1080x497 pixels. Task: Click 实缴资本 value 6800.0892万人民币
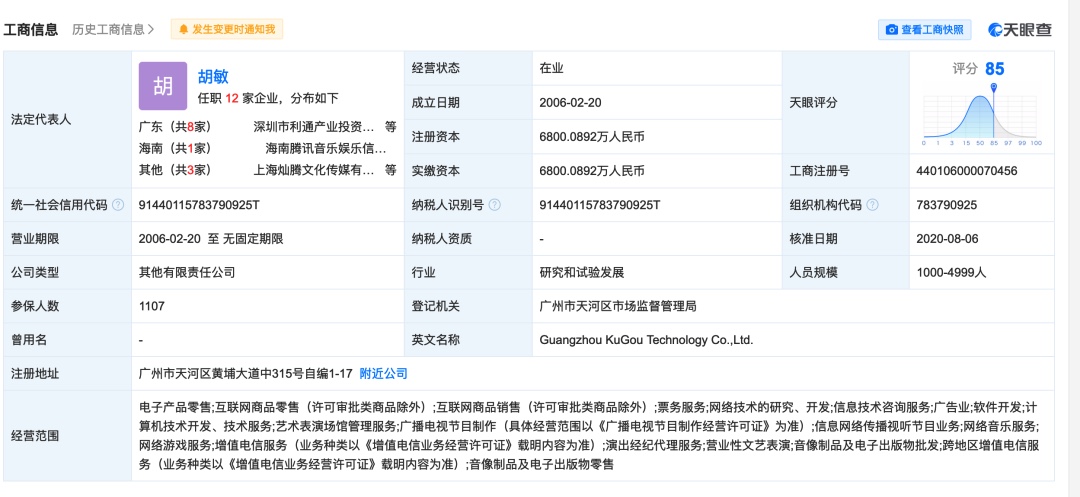tap(592, 171)
